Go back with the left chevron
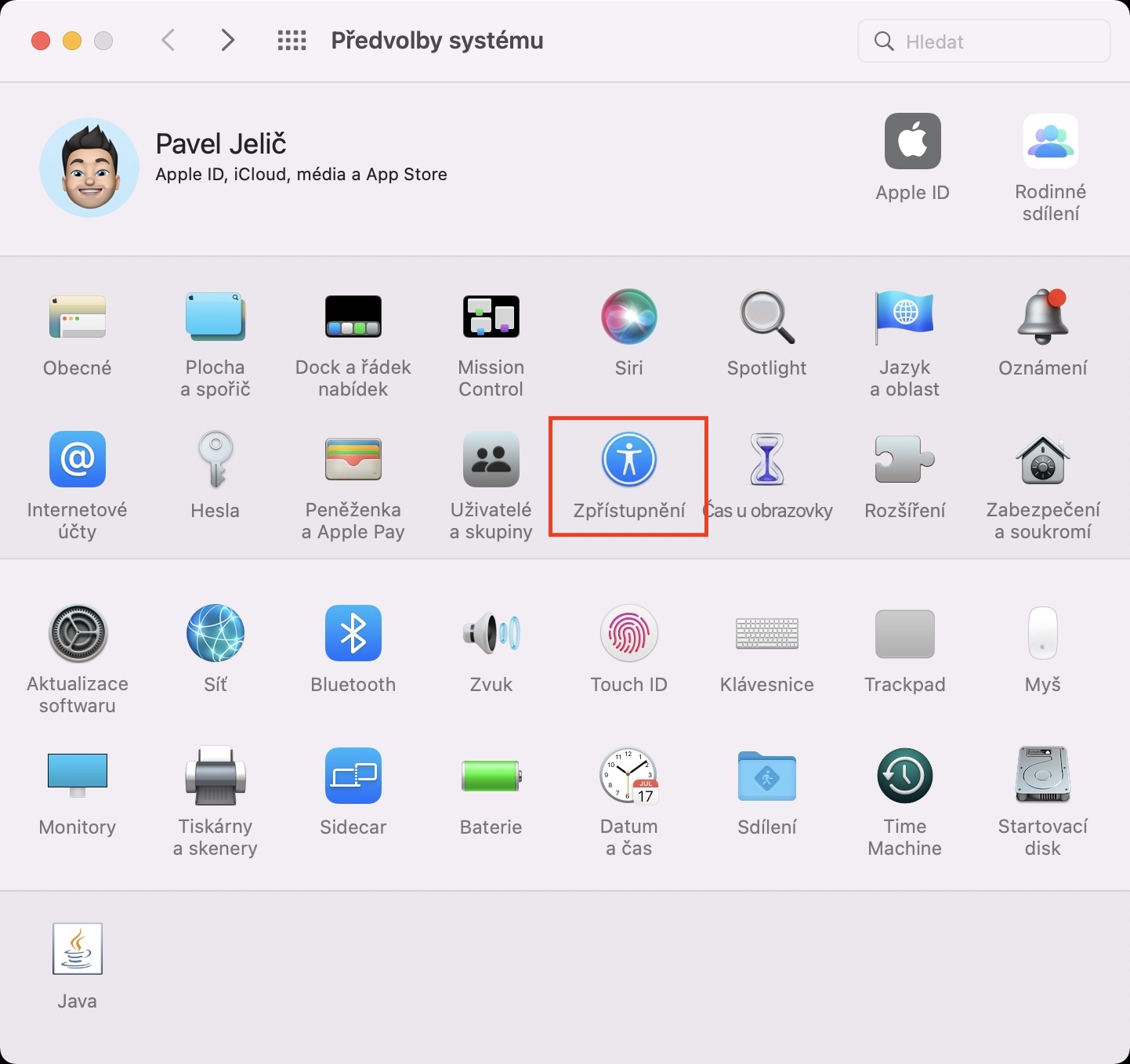 click(168, 40)
